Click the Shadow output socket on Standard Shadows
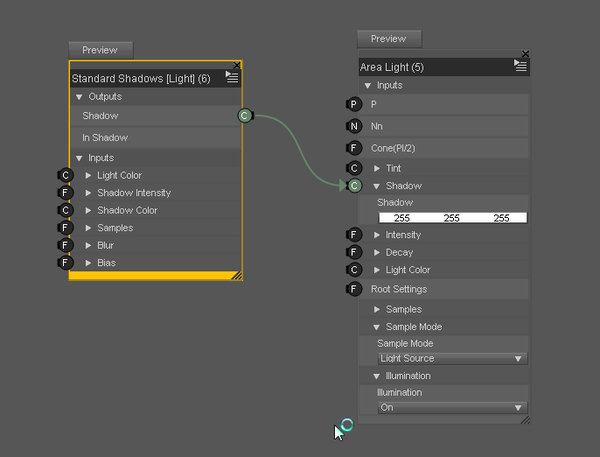This screenshot has height=457, width=600. (x=245, y=116)
